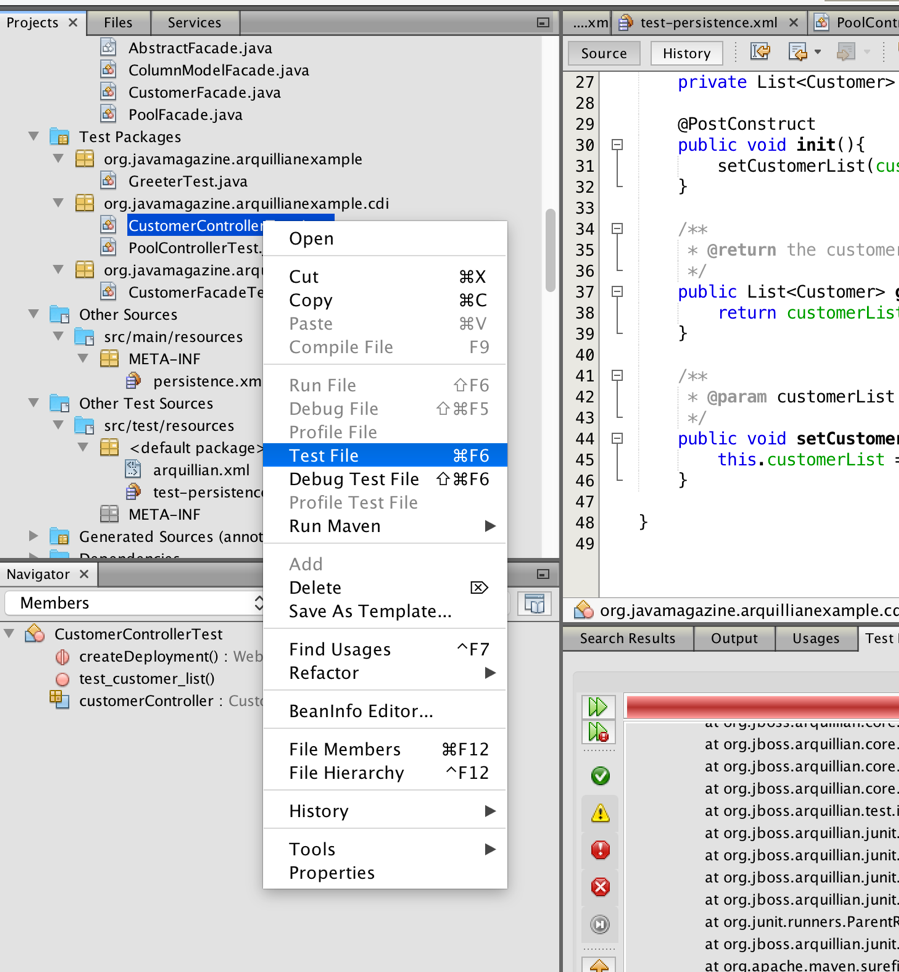Toggle warning messages filter in test results
The width and height of the screenshot is (899, 972).
[599, 813]
